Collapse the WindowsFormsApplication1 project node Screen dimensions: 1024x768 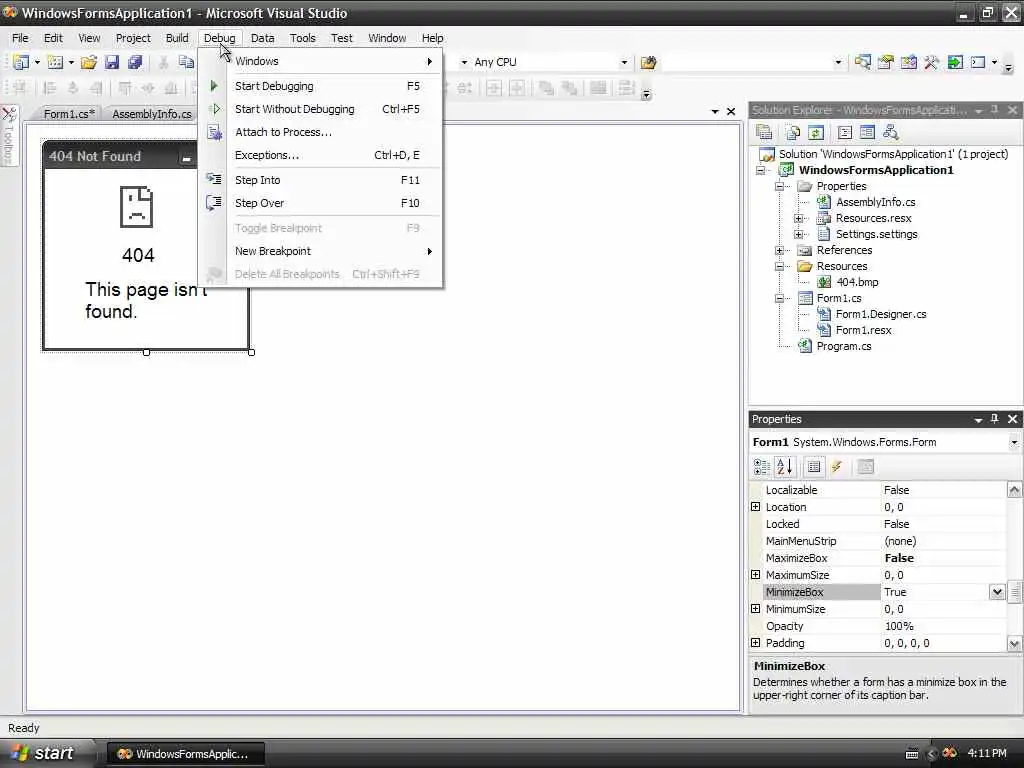pyautogui.click(x=760, y=170)
